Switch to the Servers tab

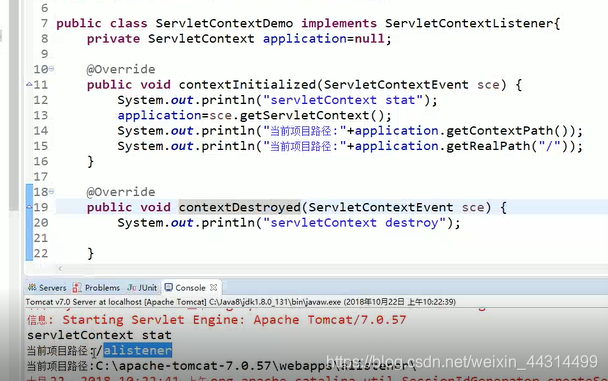click(x=47, y=288)
